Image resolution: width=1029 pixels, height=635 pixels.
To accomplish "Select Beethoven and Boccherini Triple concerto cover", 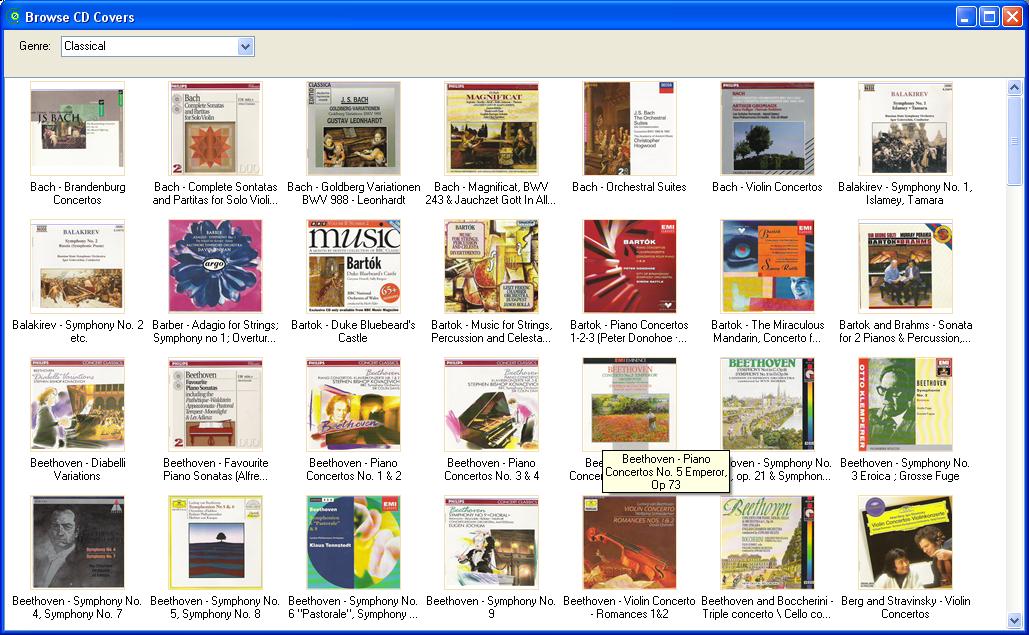I will click(767, 543).
